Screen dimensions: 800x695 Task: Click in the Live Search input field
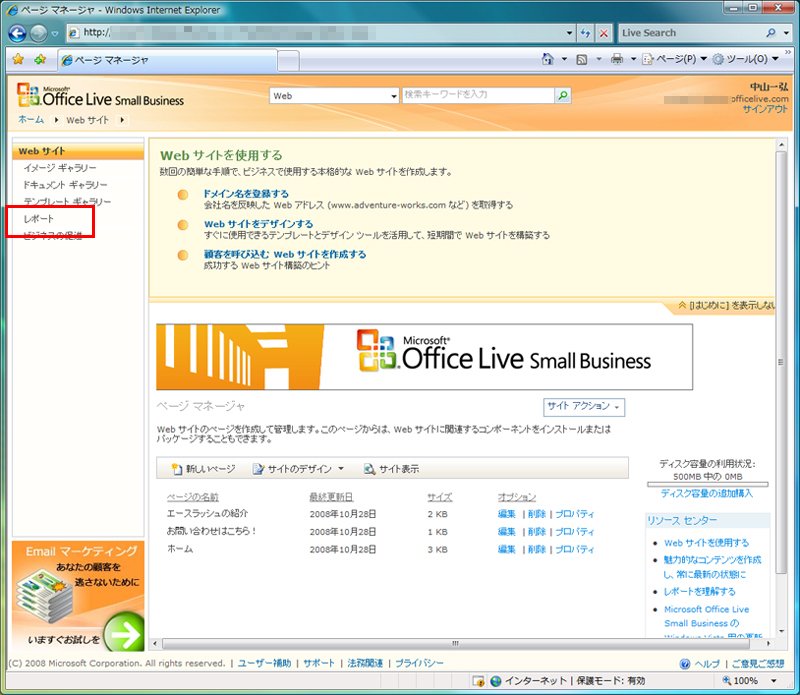pyautogui.click(x=691, y=33)
